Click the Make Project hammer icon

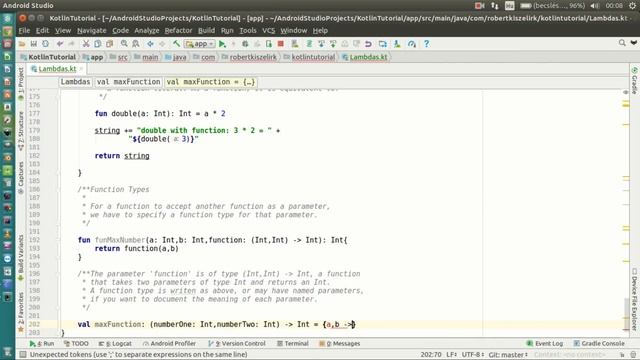click(176, 44)
